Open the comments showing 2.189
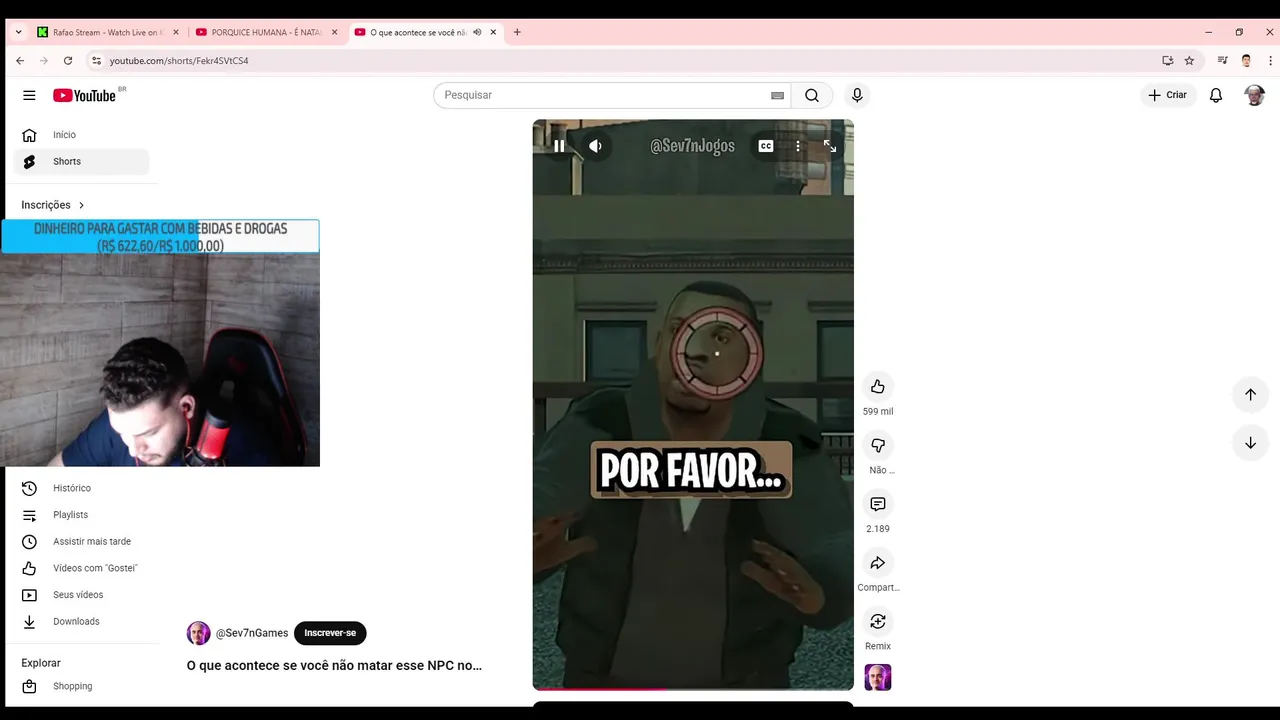 click(x=878, y=504)
